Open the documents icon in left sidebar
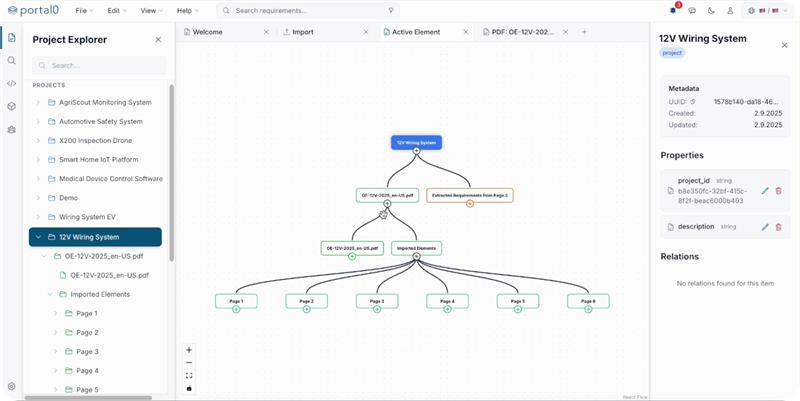Viewport: 800px width, 401px height. [12, 38]
